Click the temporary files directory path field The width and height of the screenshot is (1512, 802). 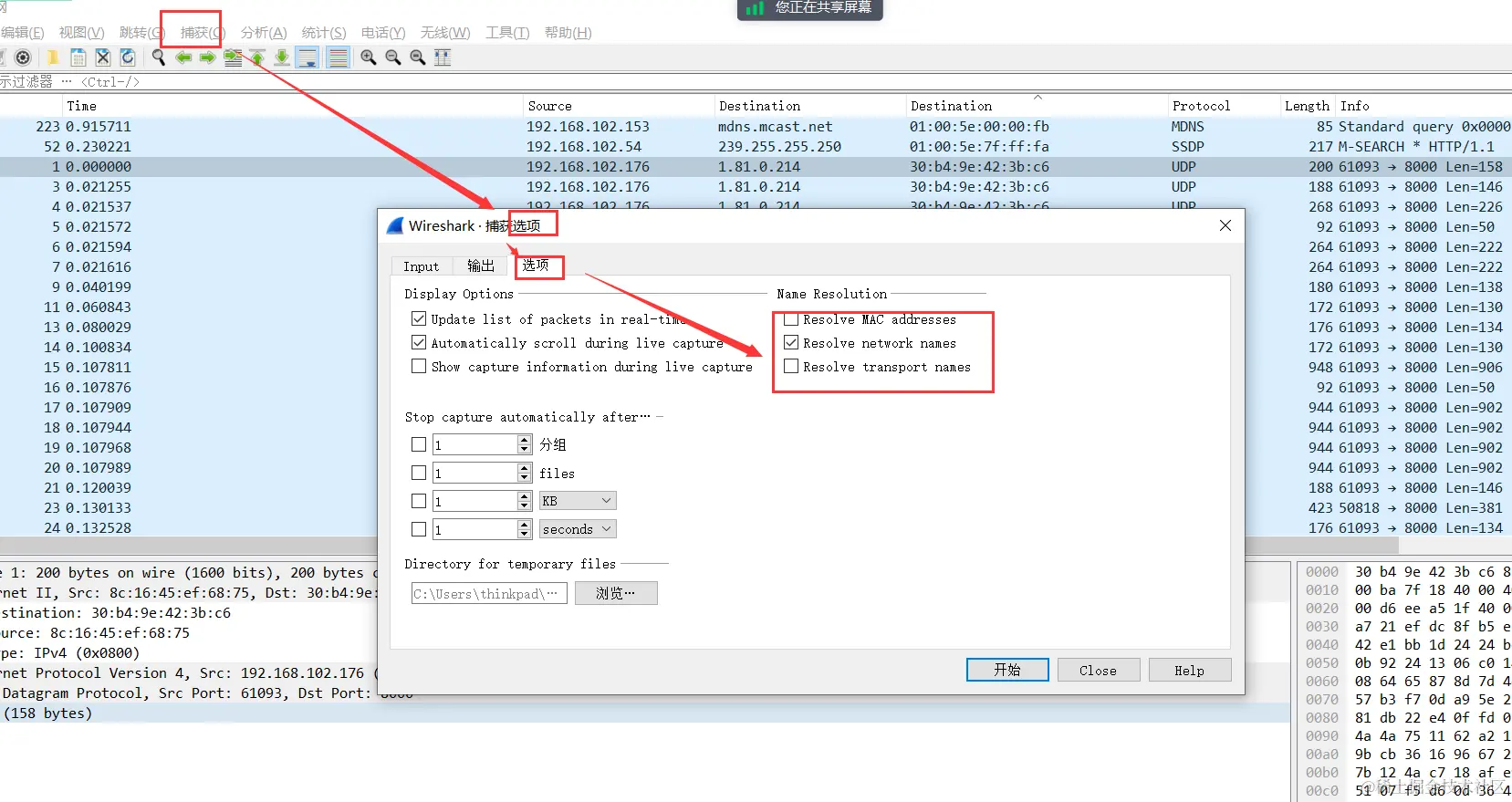(489, 593)
